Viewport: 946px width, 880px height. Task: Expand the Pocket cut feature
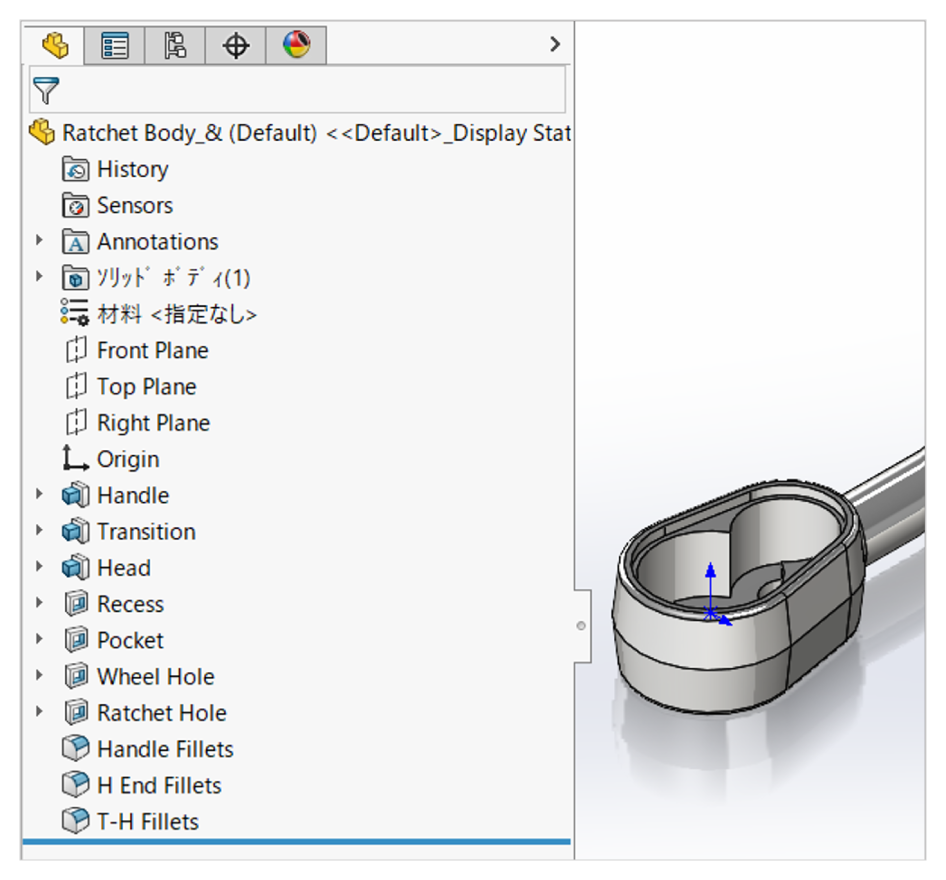(x=40, y=640)
